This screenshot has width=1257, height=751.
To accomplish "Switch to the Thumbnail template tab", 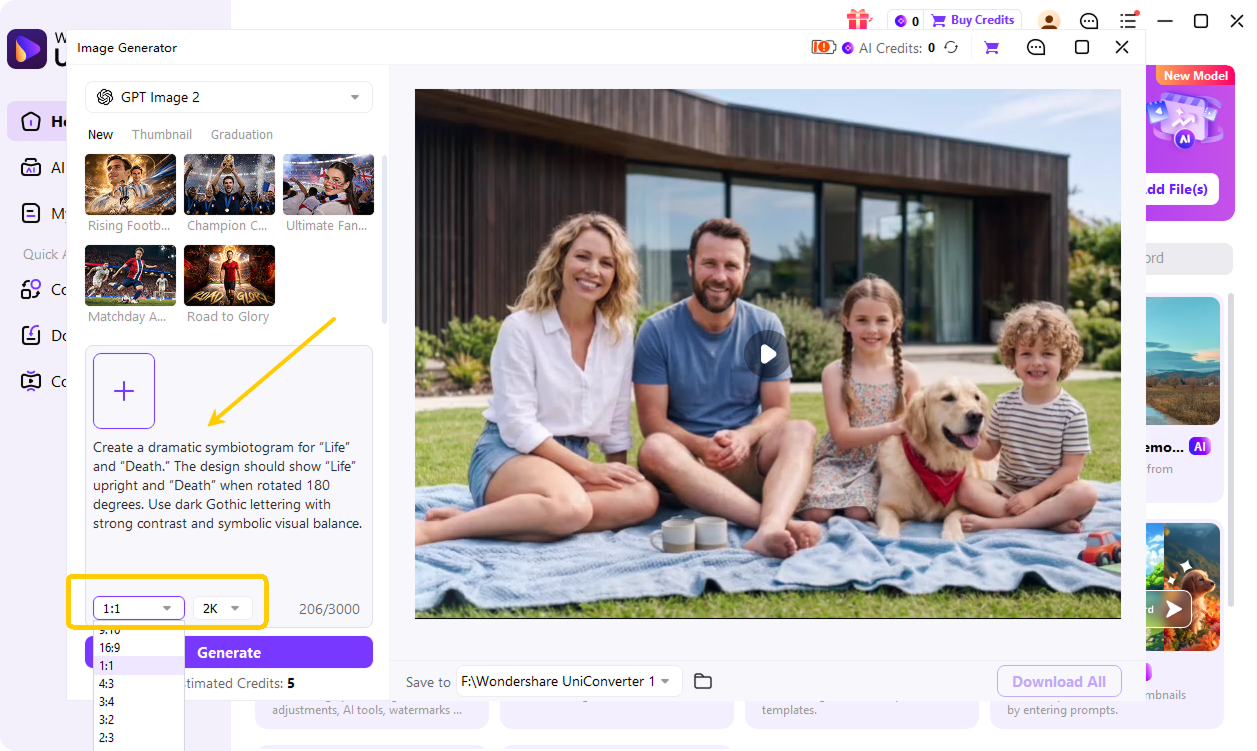I will click(x=162, y=134).
